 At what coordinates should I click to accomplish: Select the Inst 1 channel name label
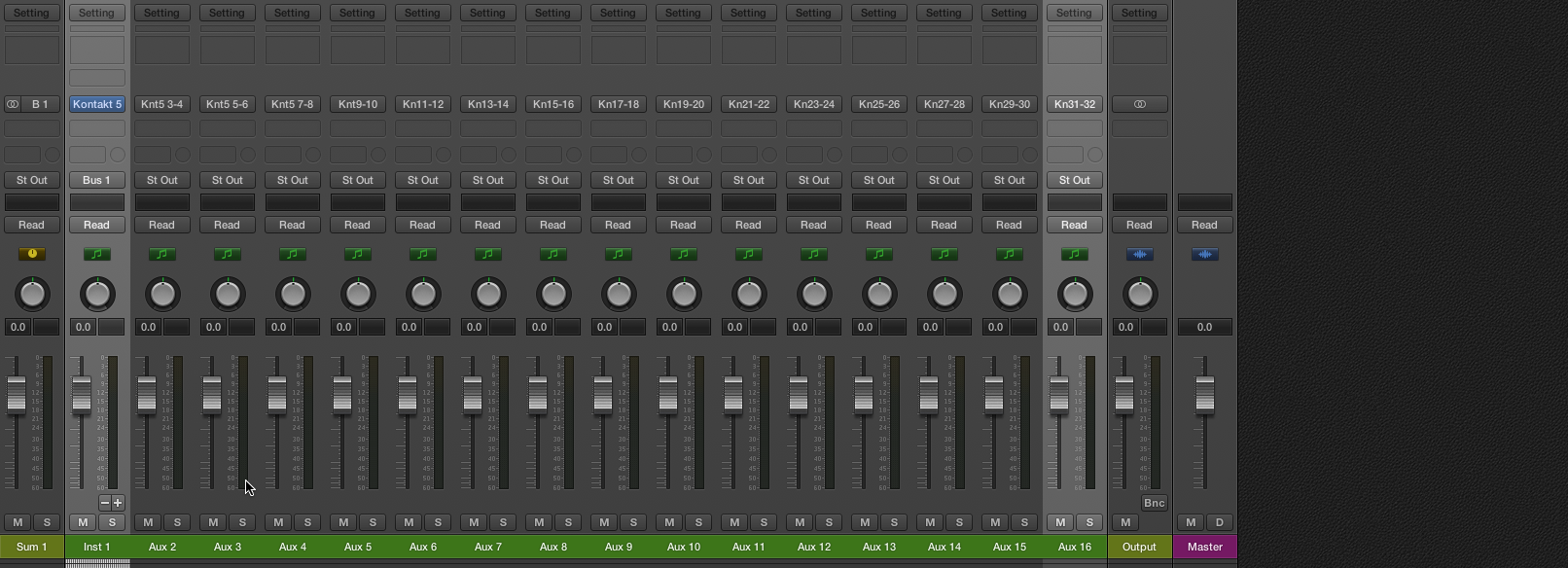97,547
